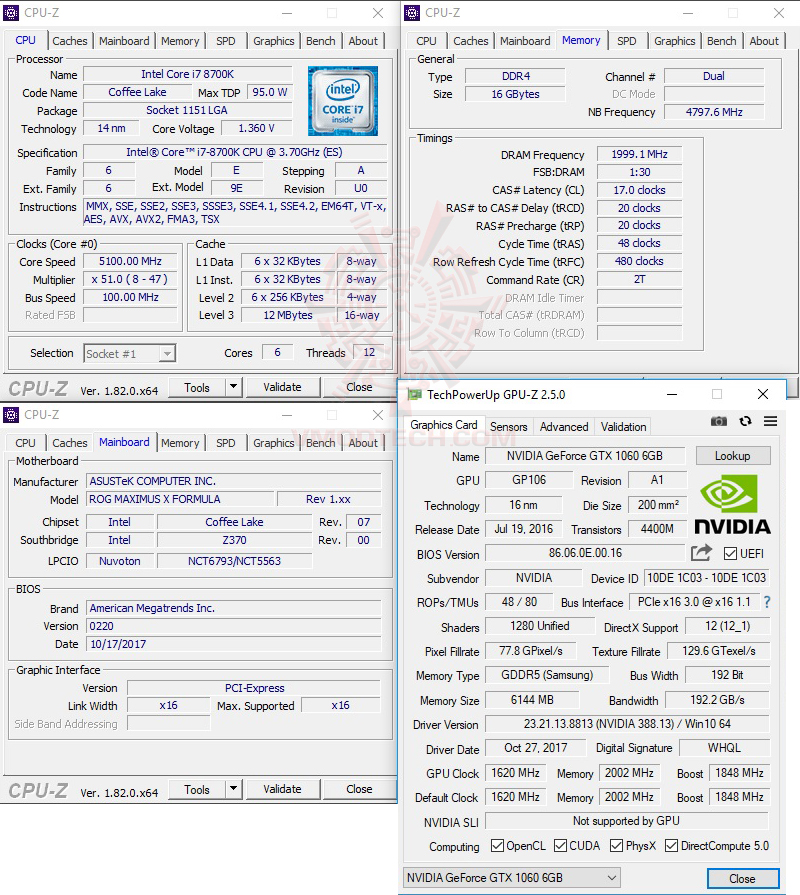Click Close button in the CPU tab window
The height and width of the screenshot is (895, 800).
pyautogui.click(x=359, y=387)
